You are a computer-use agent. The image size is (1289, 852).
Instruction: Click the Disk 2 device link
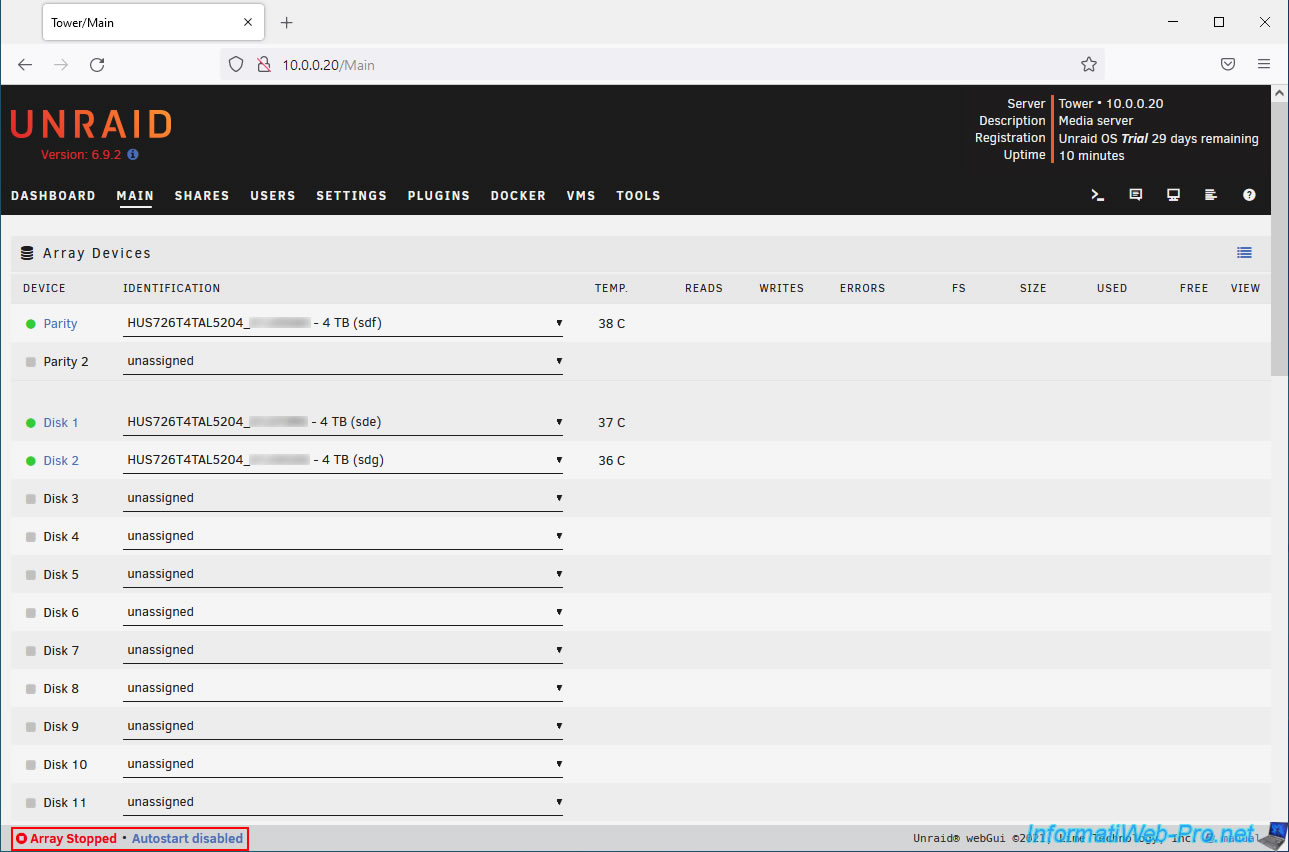coord(61,461)
